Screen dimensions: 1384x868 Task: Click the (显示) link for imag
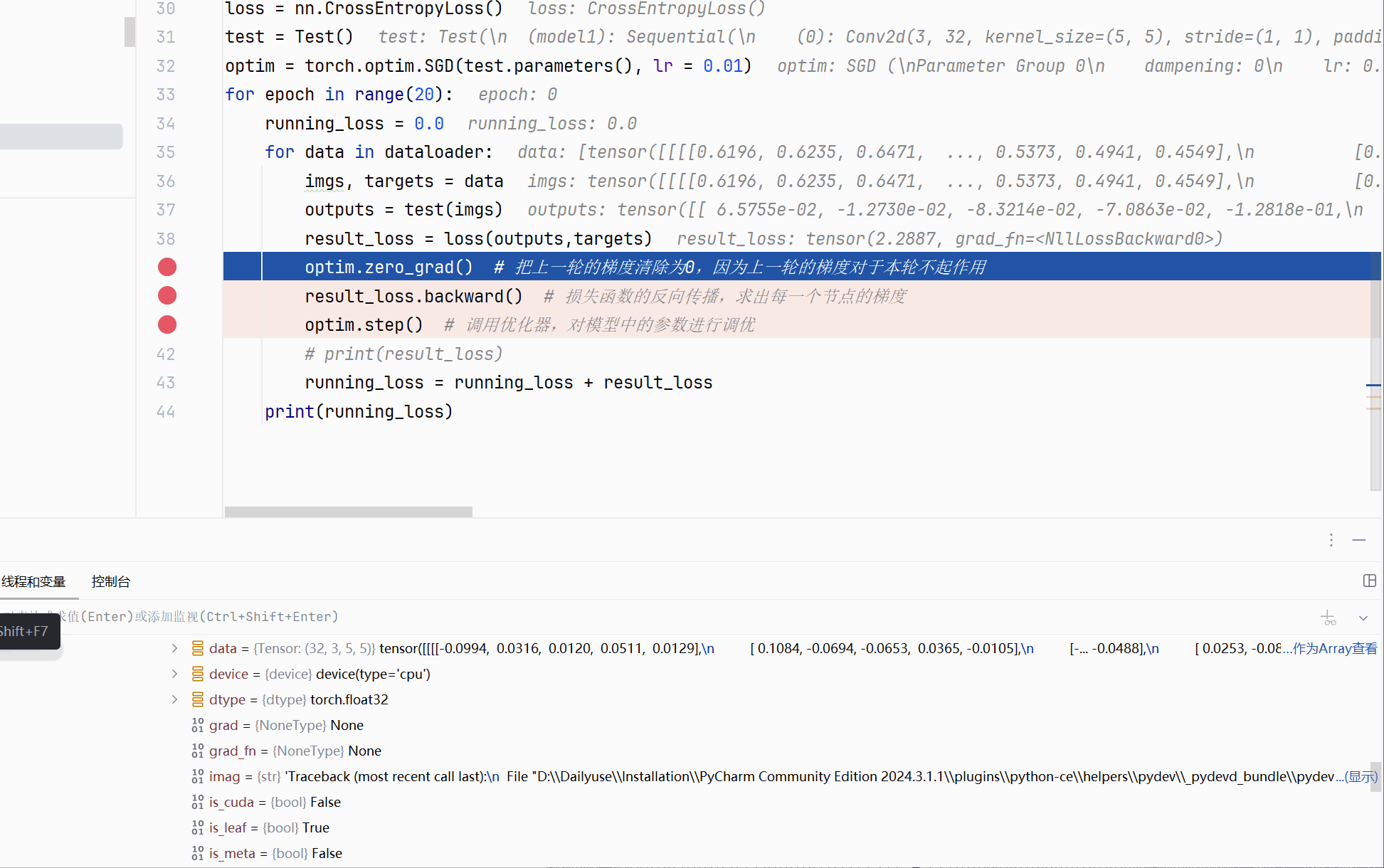click(x=1361, y=776)
